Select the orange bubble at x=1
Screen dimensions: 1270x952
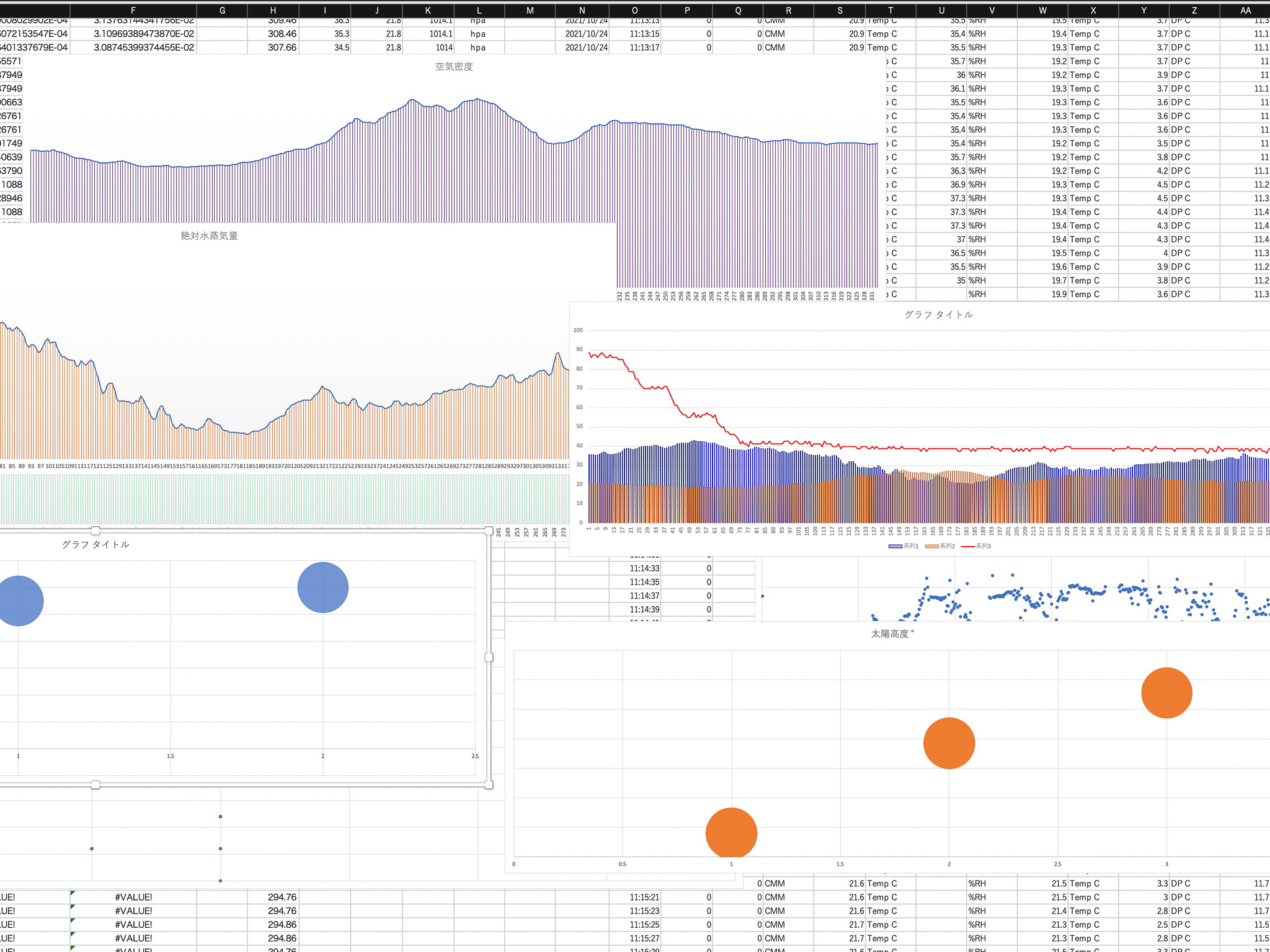tap(732, 833)
